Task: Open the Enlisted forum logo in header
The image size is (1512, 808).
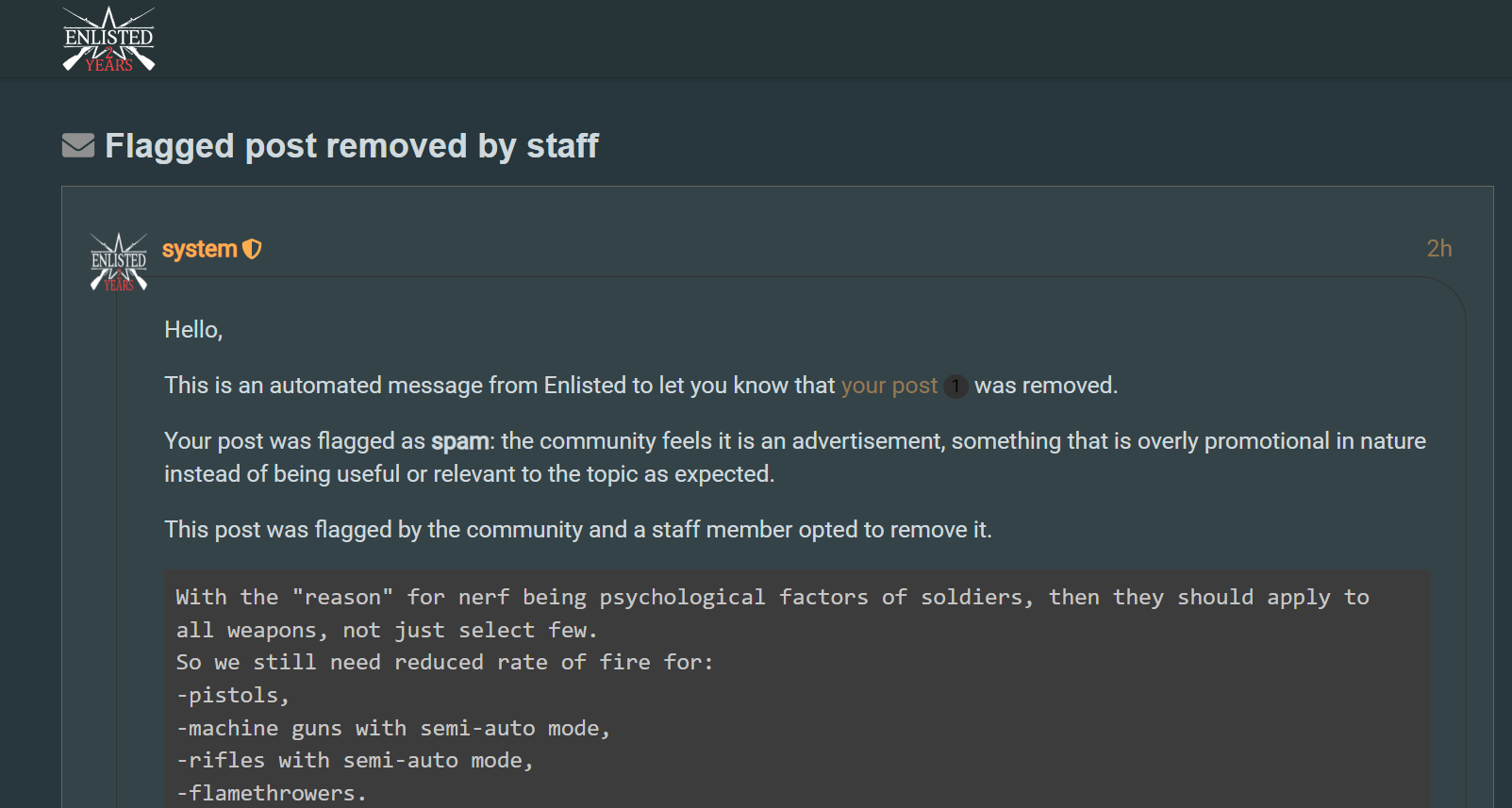Action: click(108, 40)
